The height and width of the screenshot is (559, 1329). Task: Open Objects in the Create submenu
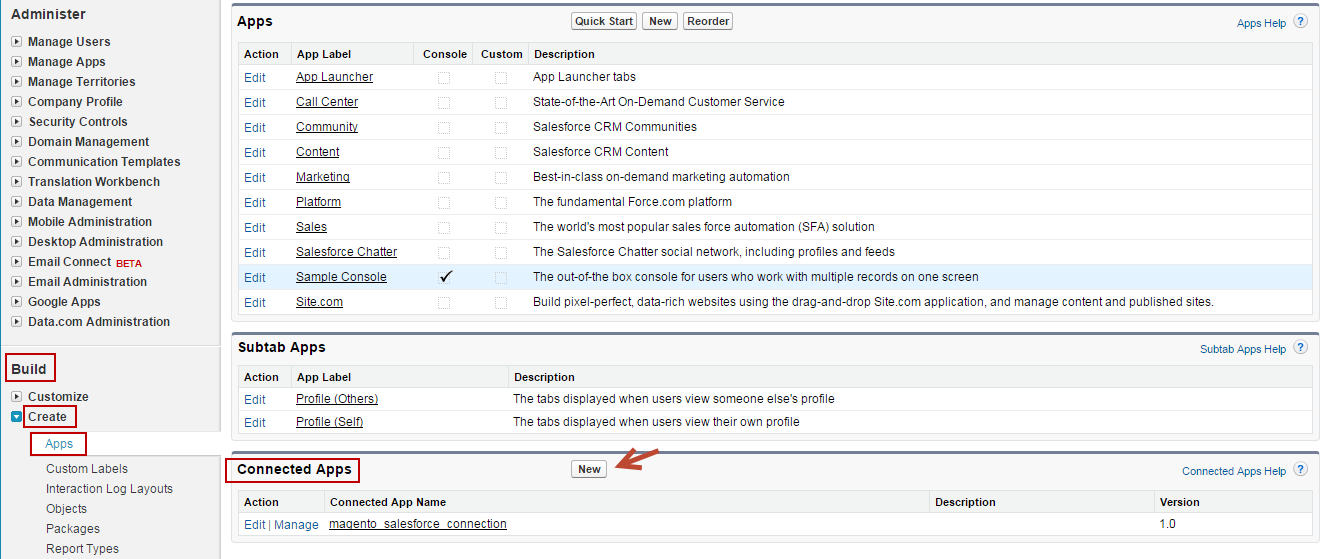(66, 509)
